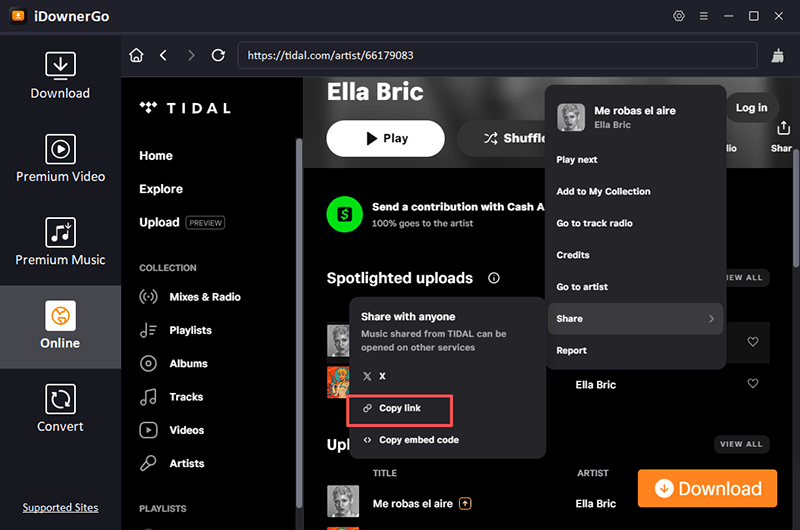Click Me robas el aire track title in list
Image resolution: width=800 pixels, height=530 pixels.
point(413,503)
